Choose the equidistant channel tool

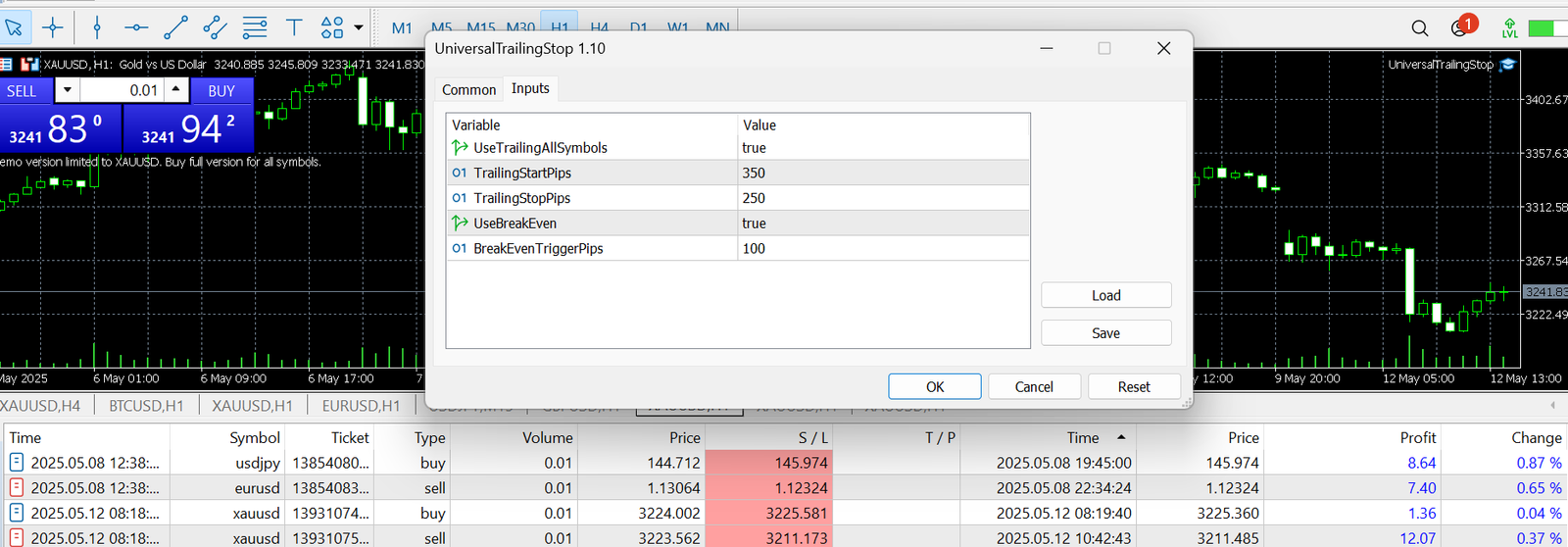click(x=216, y=27)
